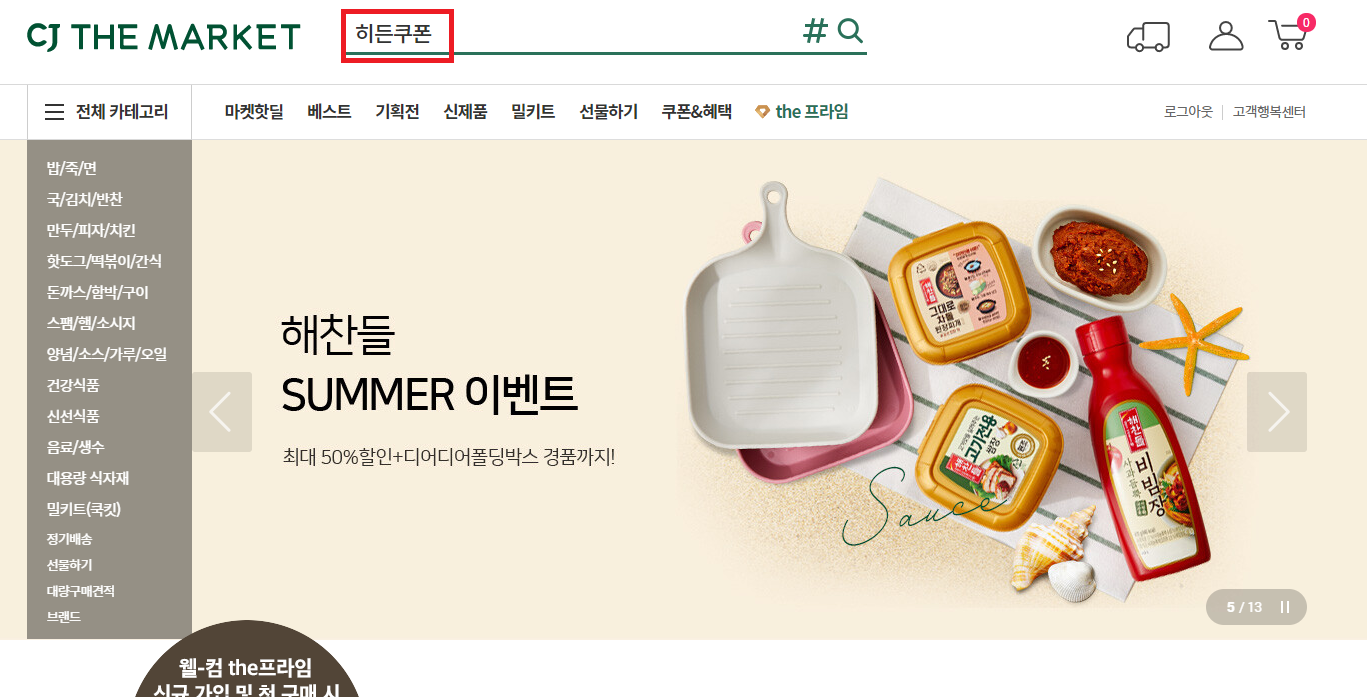Click the 로그아웃 link
Screen dimensions: 1367x697
pos(1188,112)
